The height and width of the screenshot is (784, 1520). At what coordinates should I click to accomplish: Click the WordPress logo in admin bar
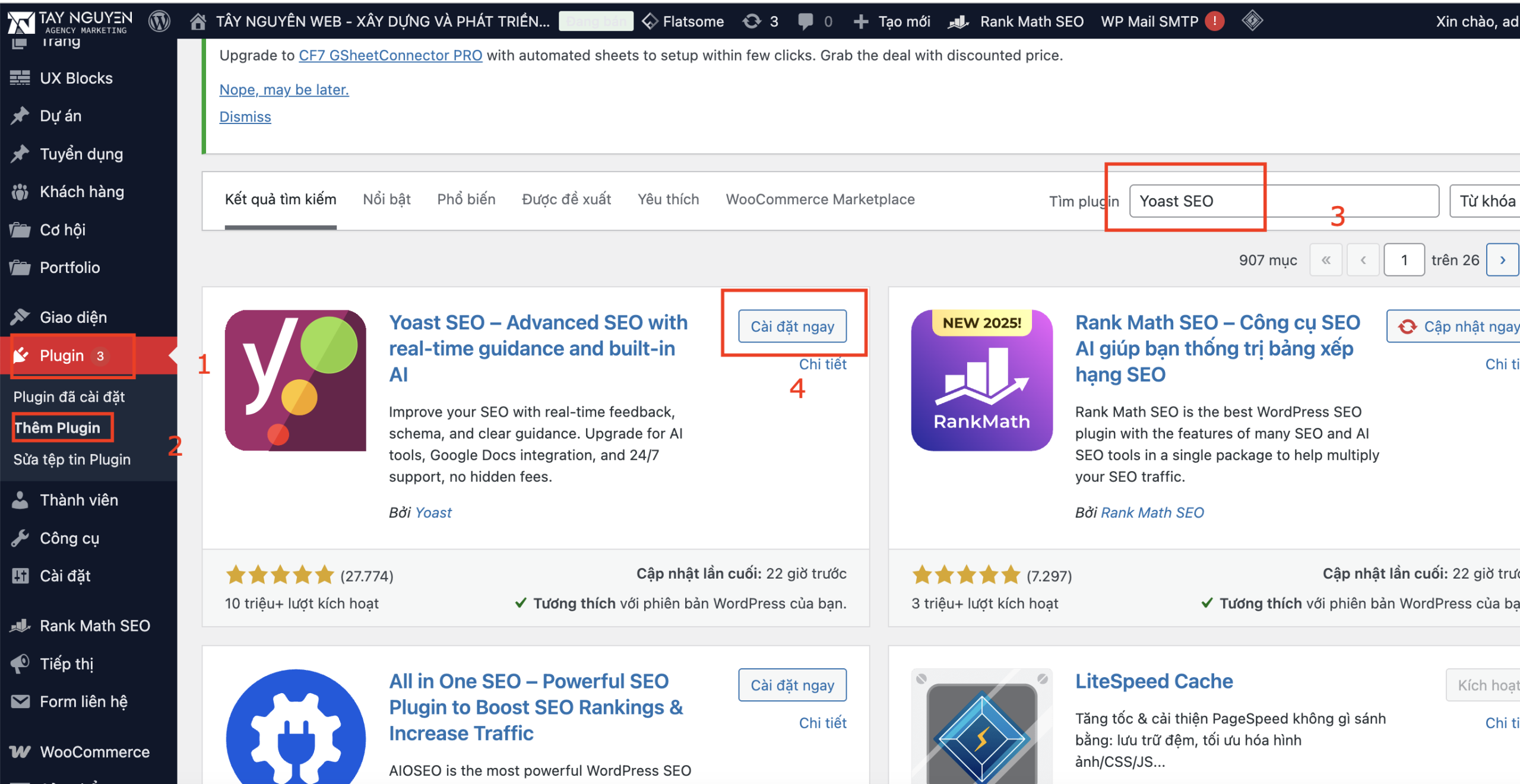tap(159, 21)
